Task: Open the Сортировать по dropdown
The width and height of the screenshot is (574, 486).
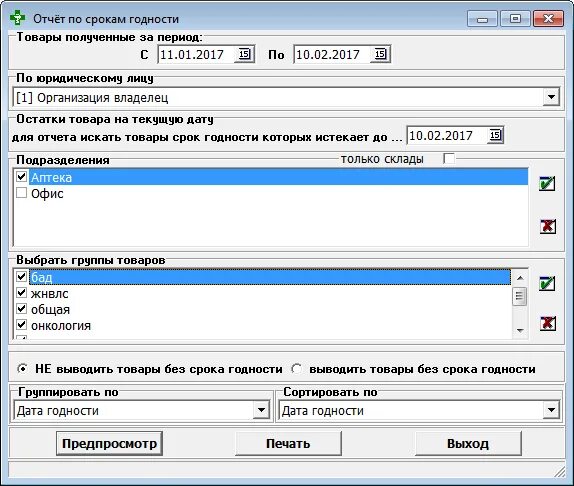Action: pos(551,410)
